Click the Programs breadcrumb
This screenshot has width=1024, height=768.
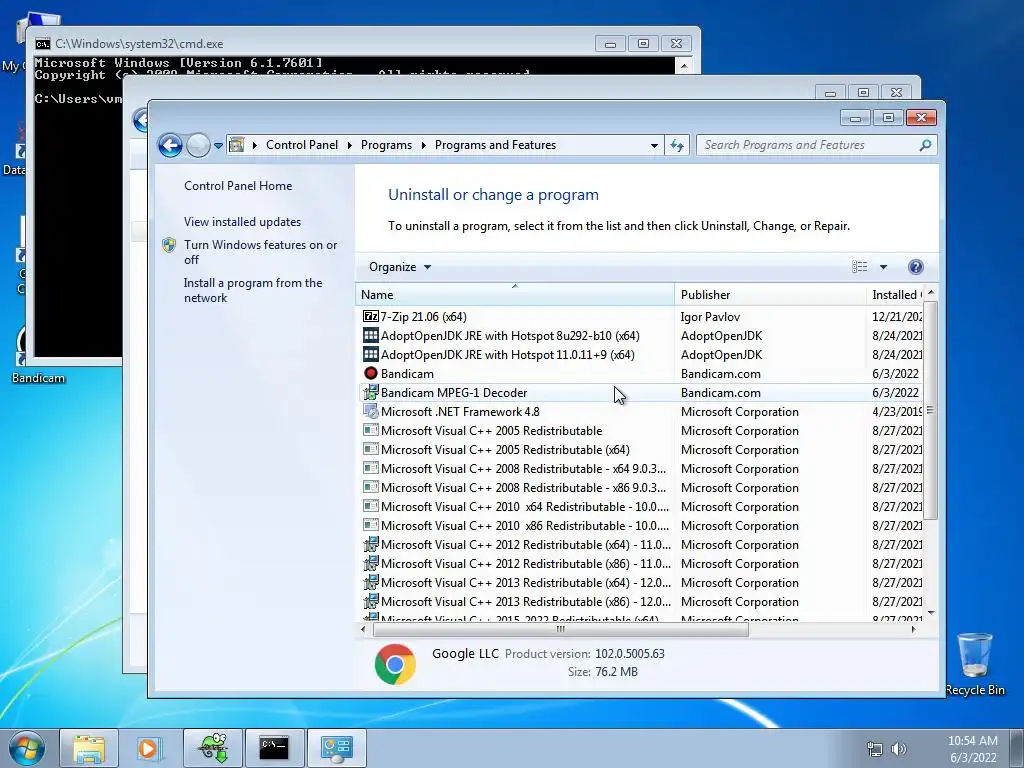[x=386, y=145]
